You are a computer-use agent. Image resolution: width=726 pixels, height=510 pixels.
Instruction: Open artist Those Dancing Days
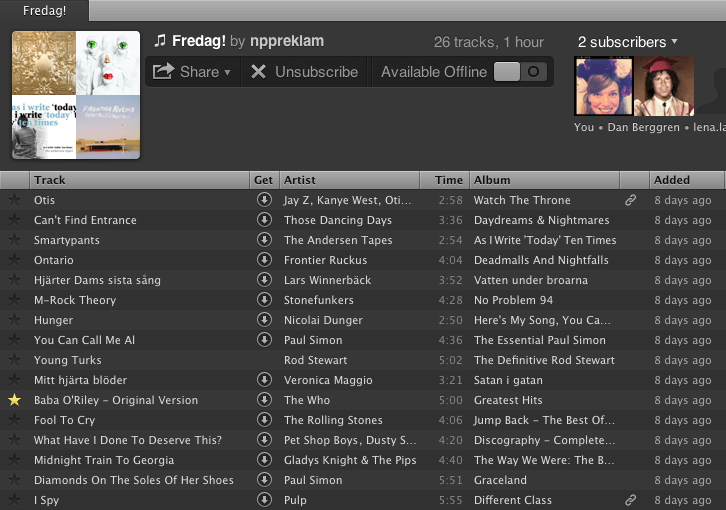coord(338,220)
